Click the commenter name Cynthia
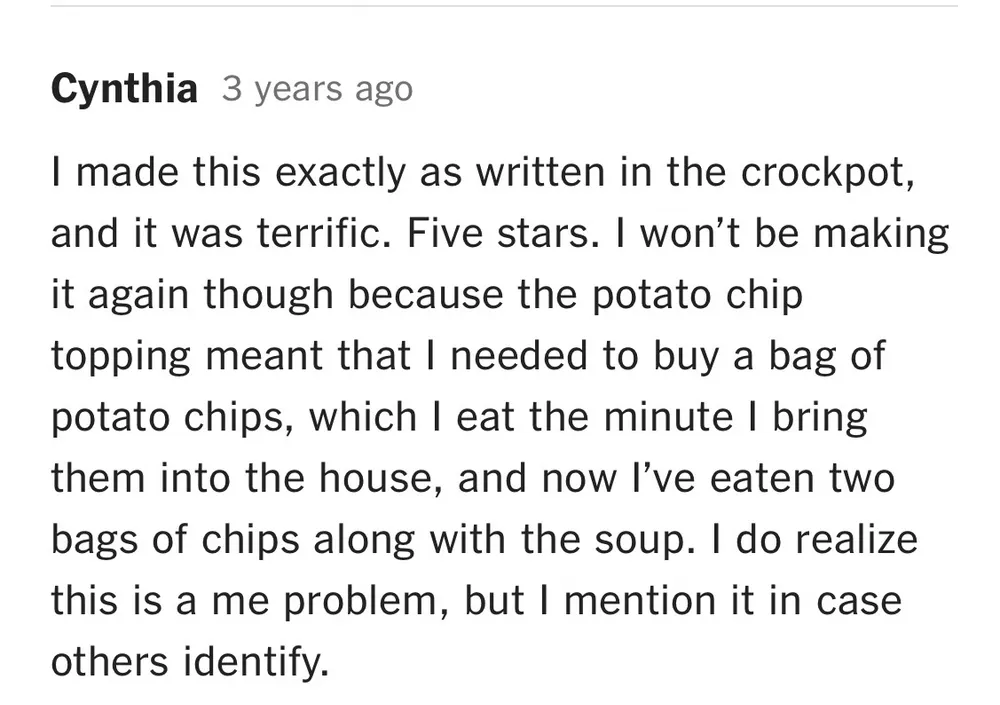Image resolution: width=1000 pixels, height=705 pixels. point(124,90)
